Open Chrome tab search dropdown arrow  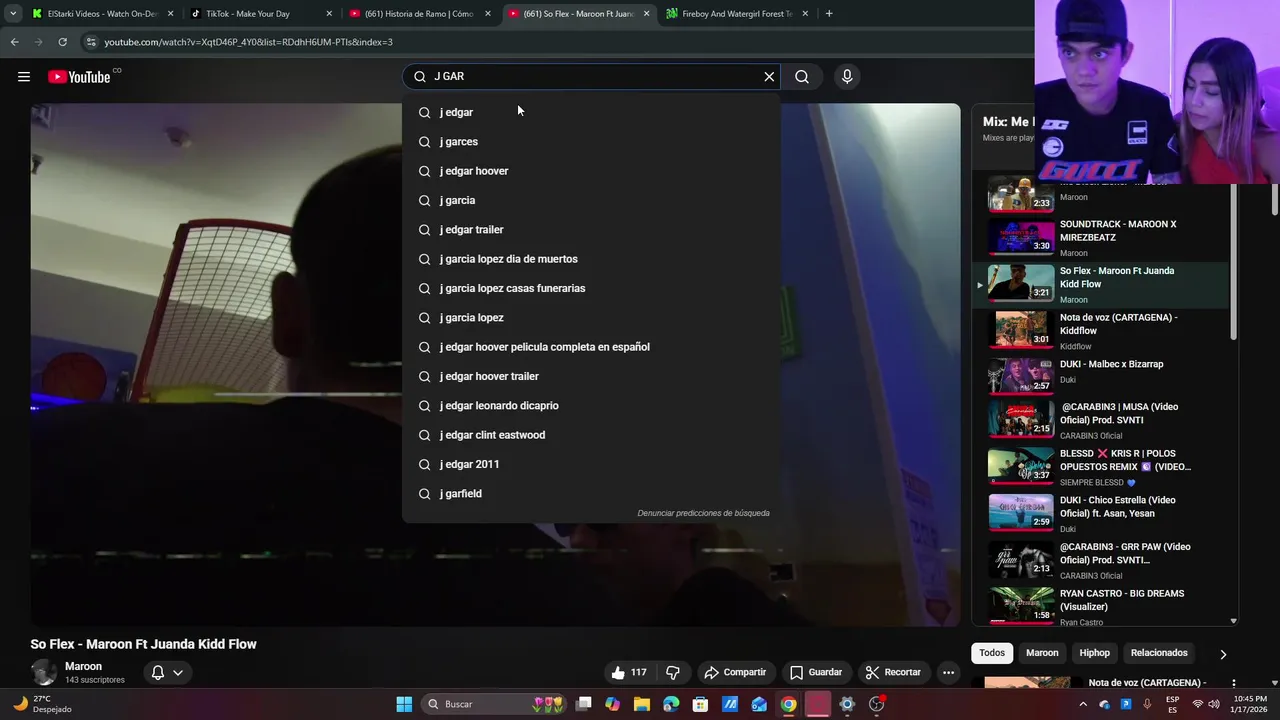coord(13,14)
